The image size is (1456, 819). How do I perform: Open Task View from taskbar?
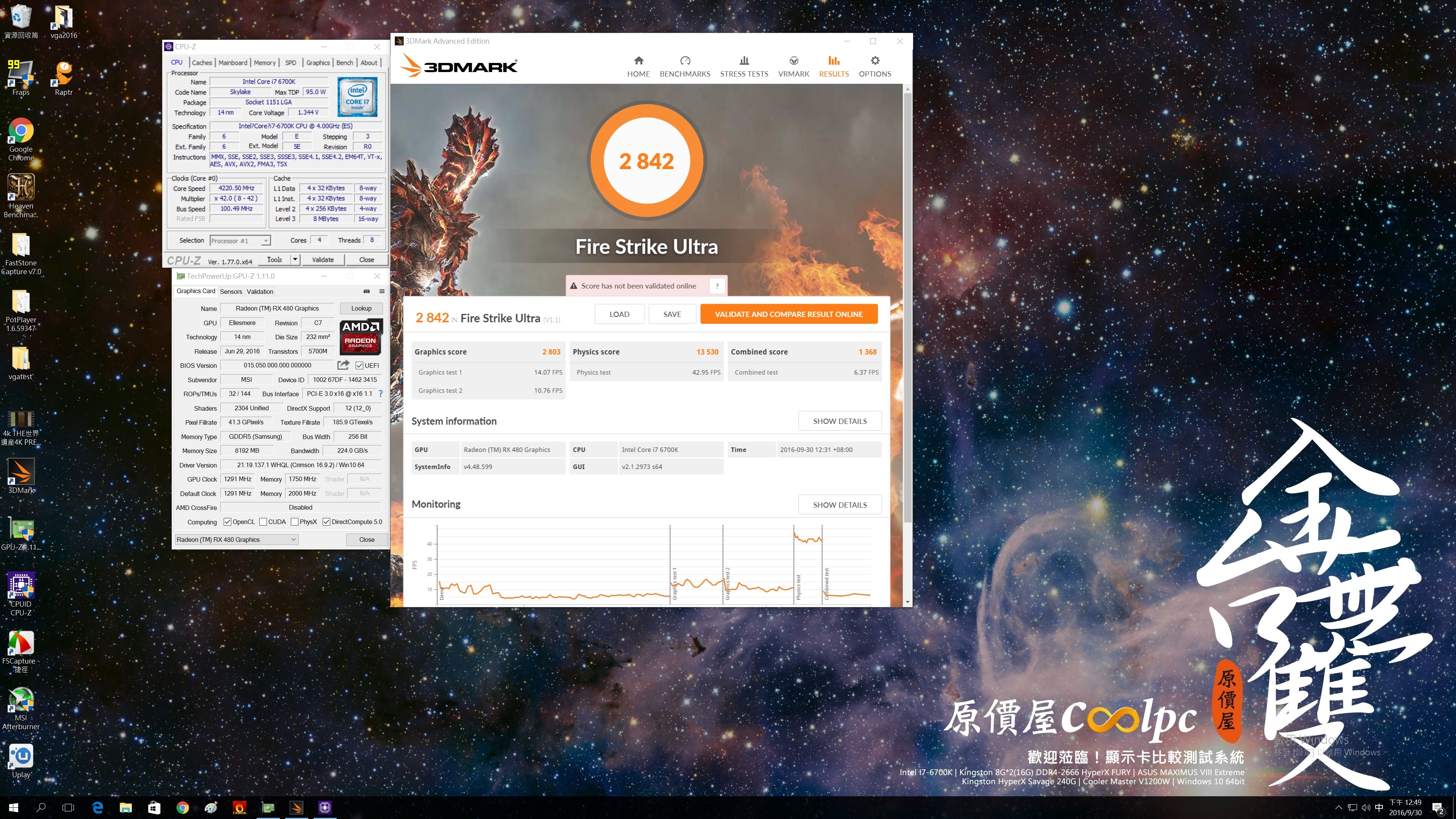click(68, 808)
